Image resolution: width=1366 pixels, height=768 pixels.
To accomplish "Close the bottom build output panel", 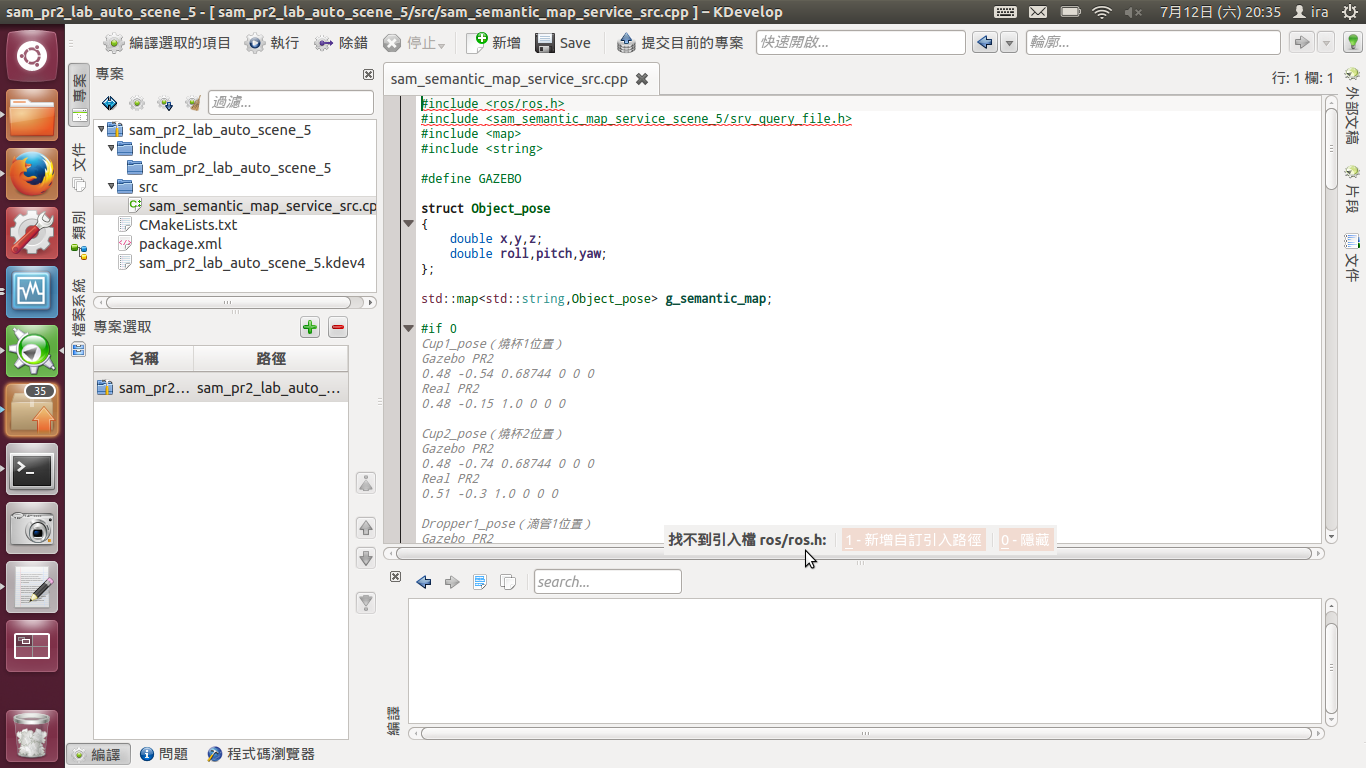I will click(395, 577).
